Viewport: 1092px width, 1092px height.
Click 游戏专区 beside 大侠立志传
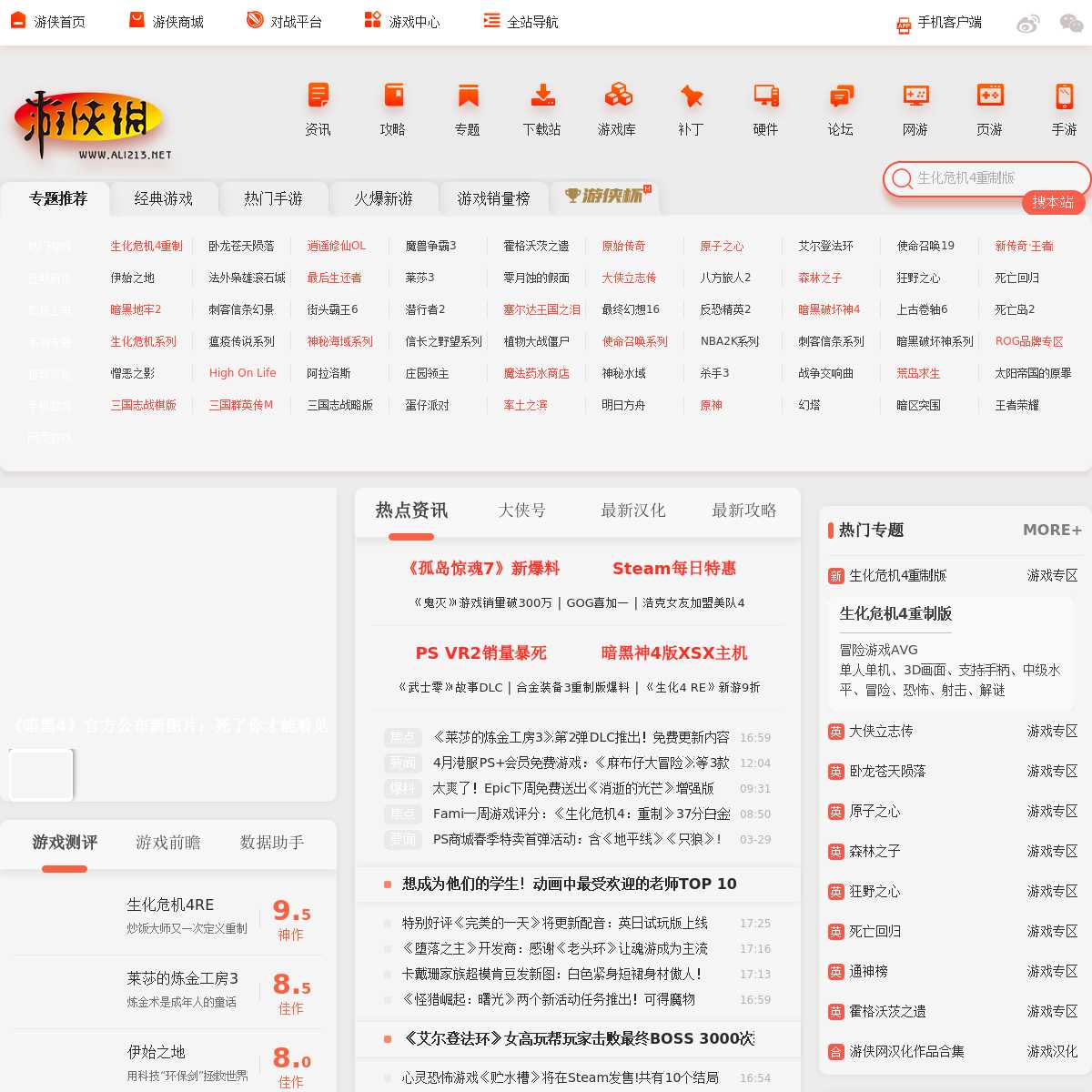click(x=1053, y=731)
